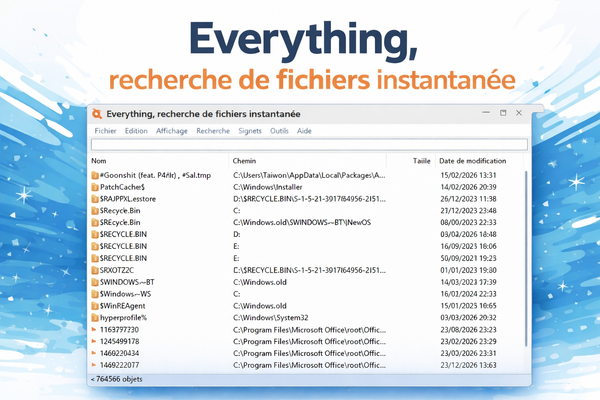Open the Signets menu

pyautogui.click(x=250, y=131)
